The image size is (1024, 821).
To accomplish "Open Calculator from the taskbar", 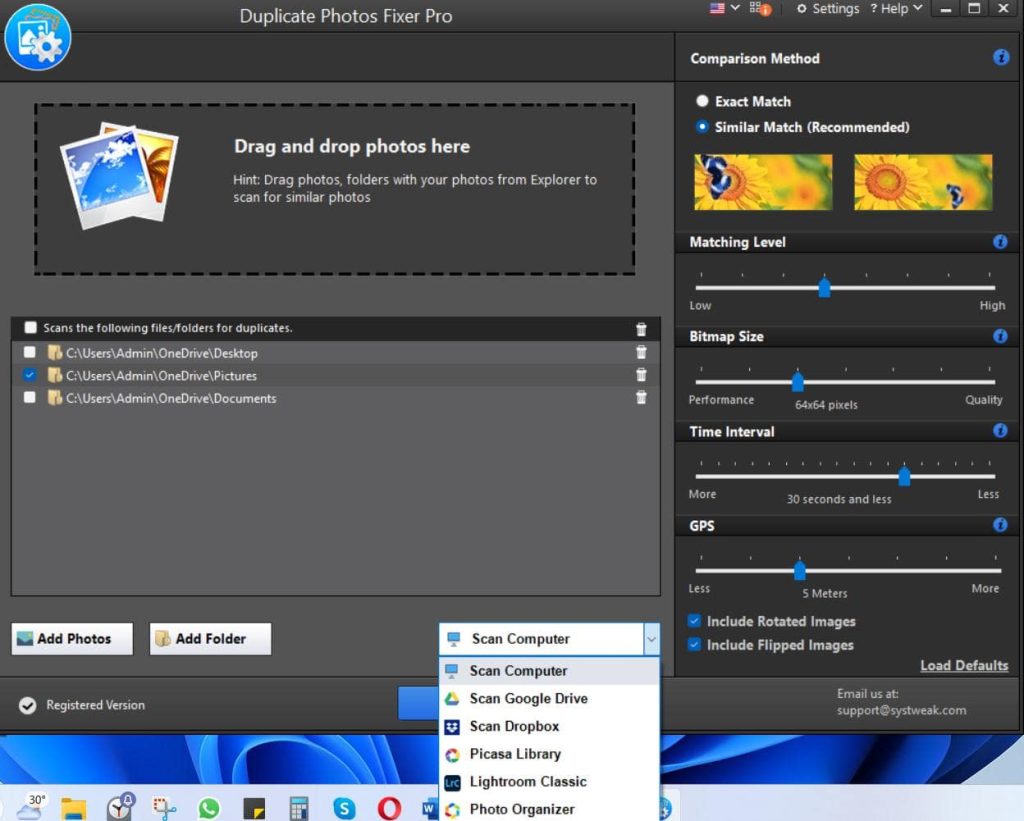I will pyautogui.click(x=298, y=809).
